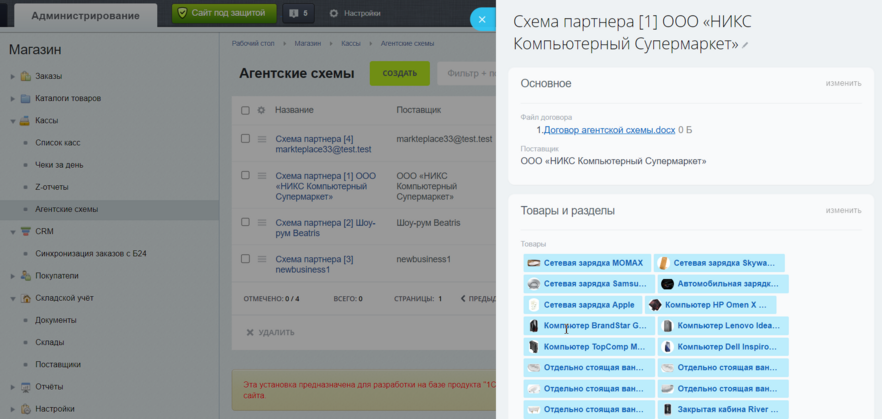The width and height of the screenshot is (882, 419).
Task: Click the Сайт под защитой button
Action: tap(224, 13)
